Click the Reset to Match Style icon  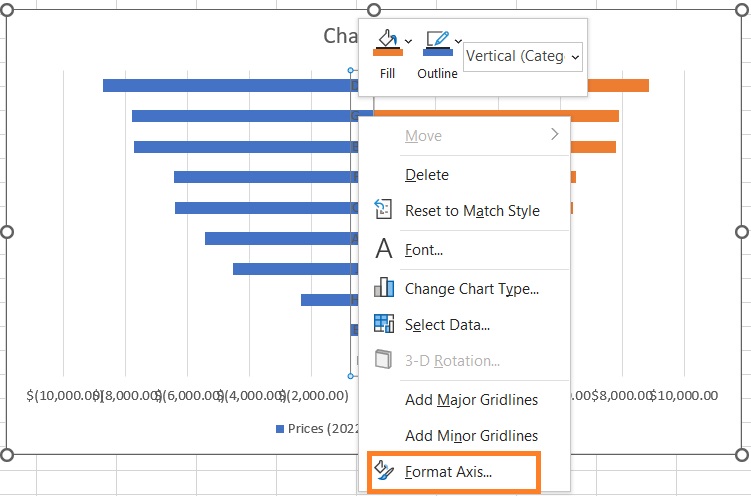(383, 209)
